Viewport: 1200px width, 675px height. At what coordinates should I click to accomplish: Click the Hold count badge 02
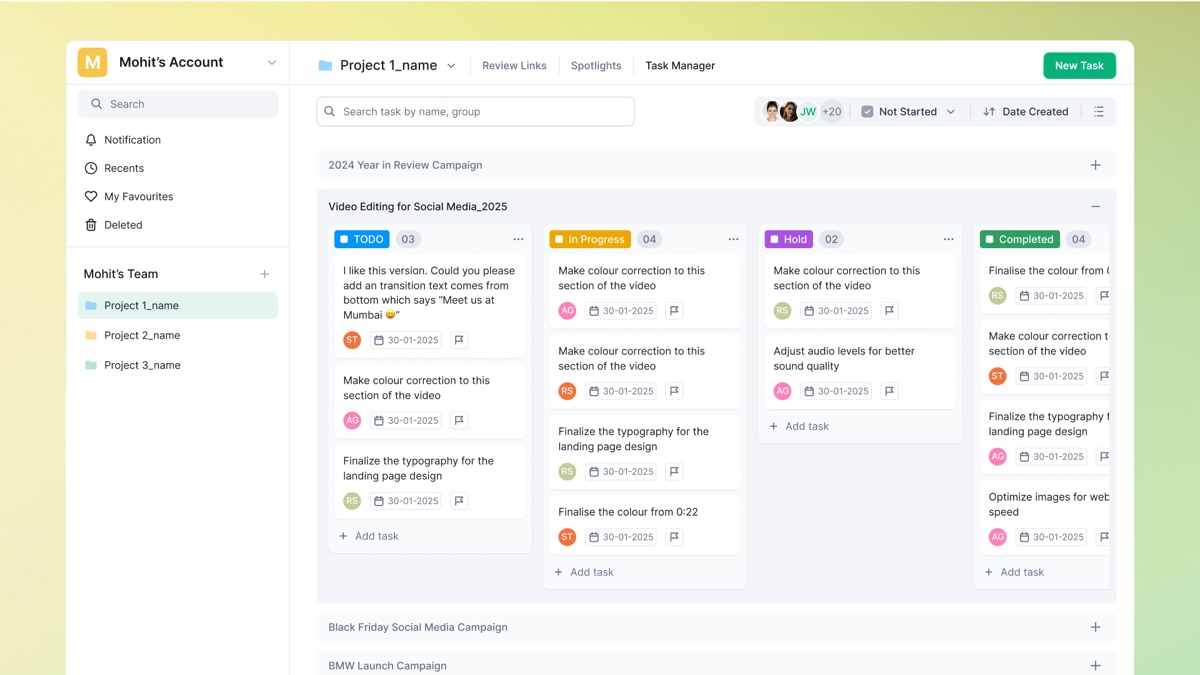click(831, 239)
